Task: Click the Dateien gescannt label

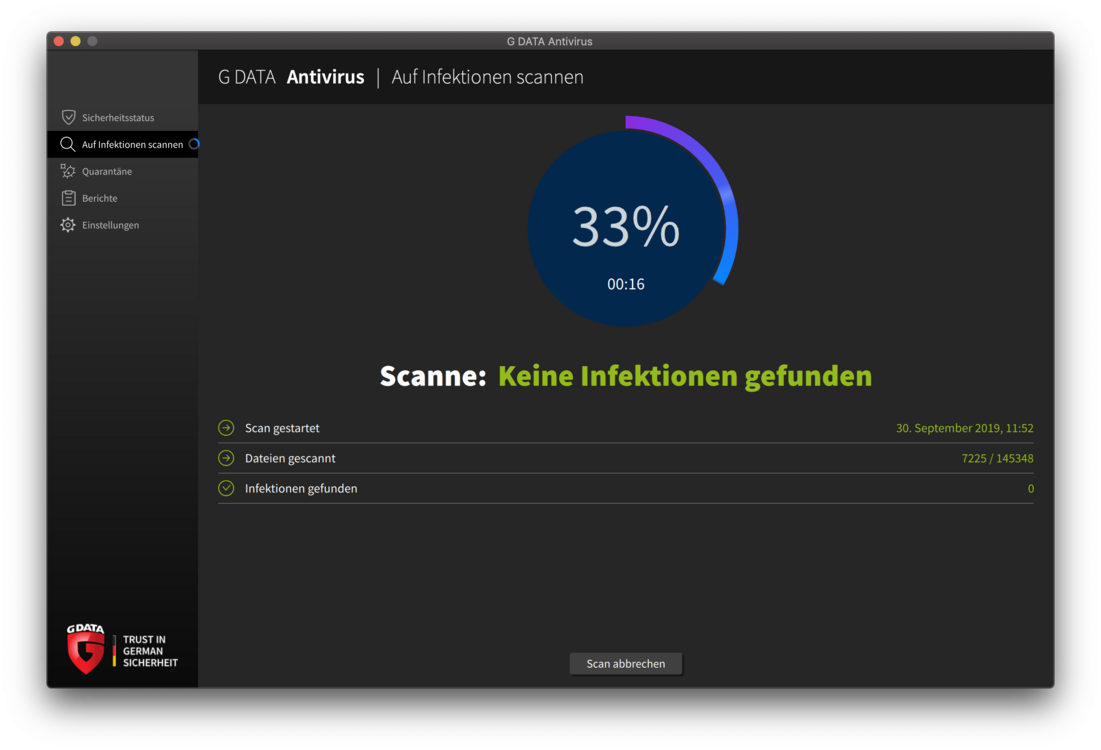Action: tap(290, 458)
